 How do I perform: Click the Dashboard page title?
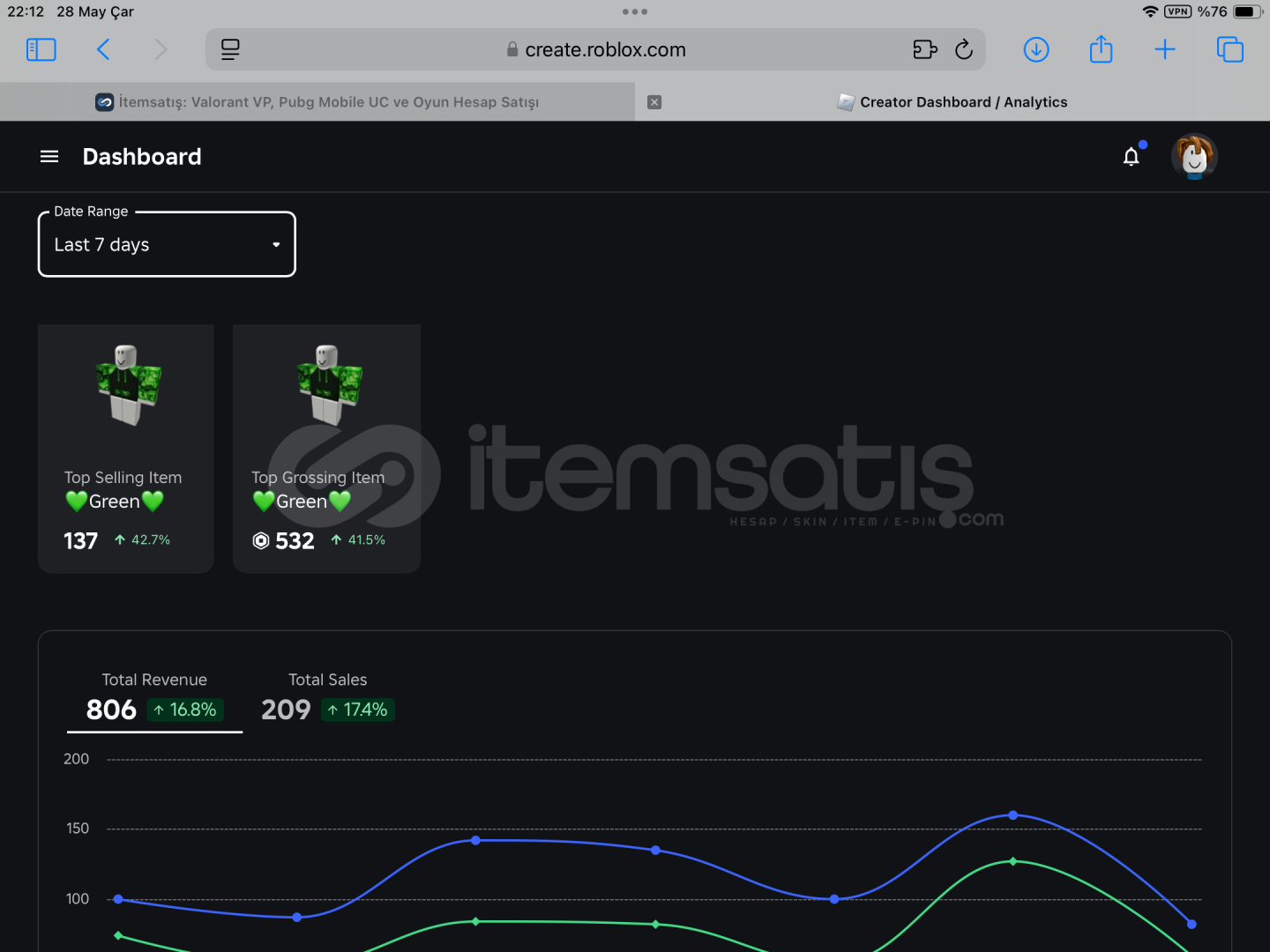pyautogui.click(x=142, y=156)
